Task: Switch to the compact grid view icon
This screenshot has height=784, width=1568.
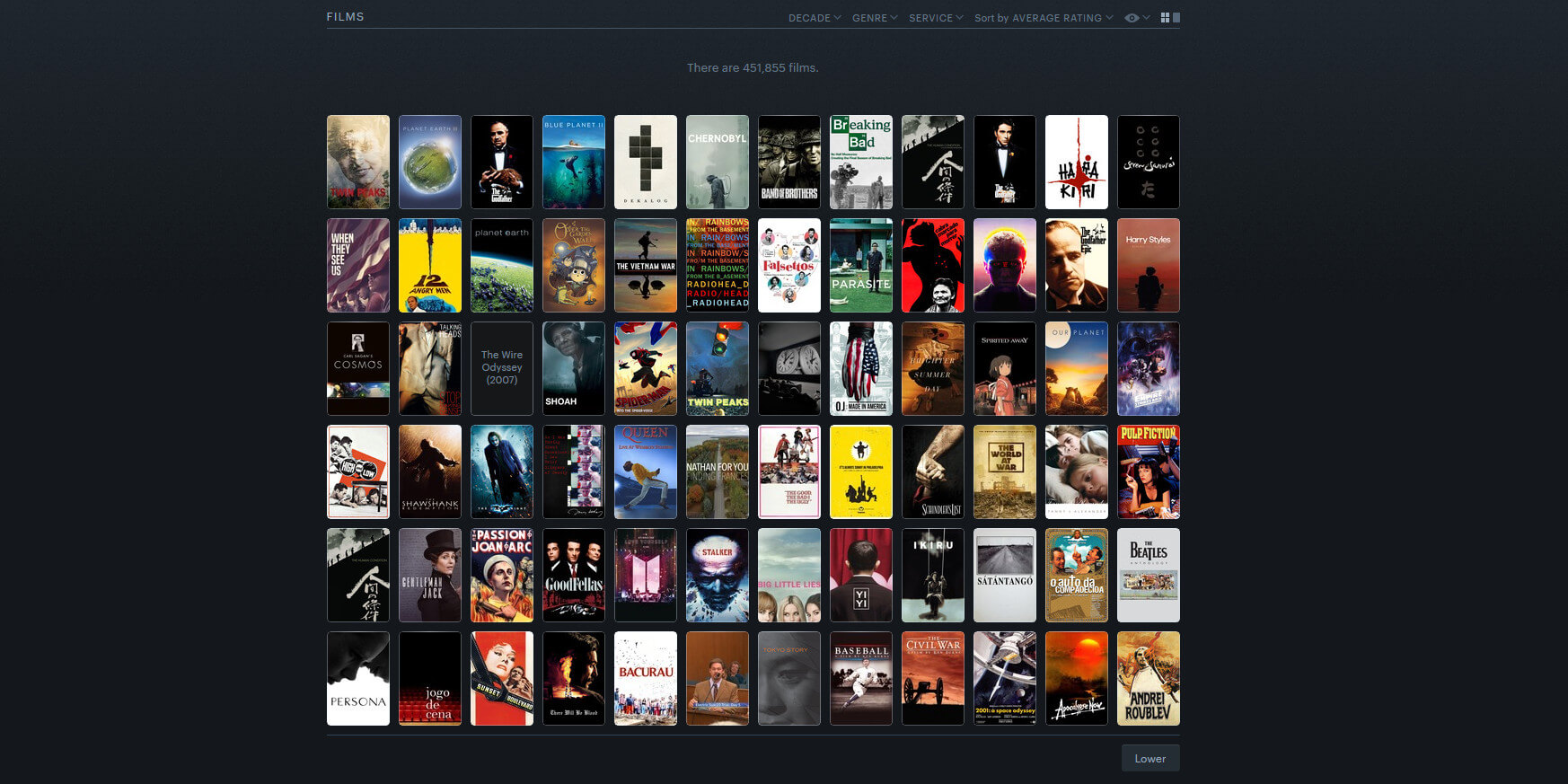Action: [x=1165, y=18]
